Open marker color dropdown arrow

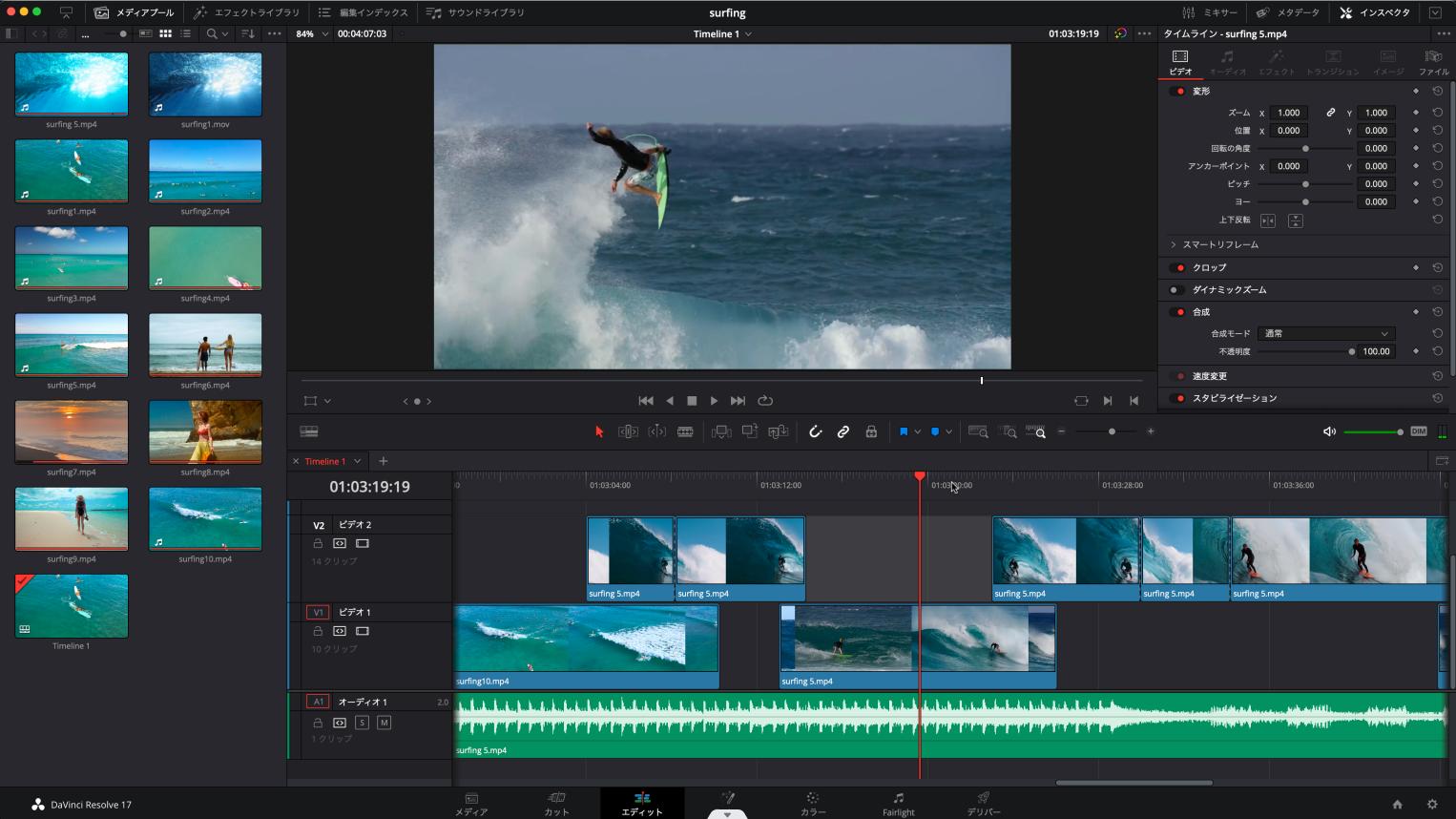pos(948,431)
